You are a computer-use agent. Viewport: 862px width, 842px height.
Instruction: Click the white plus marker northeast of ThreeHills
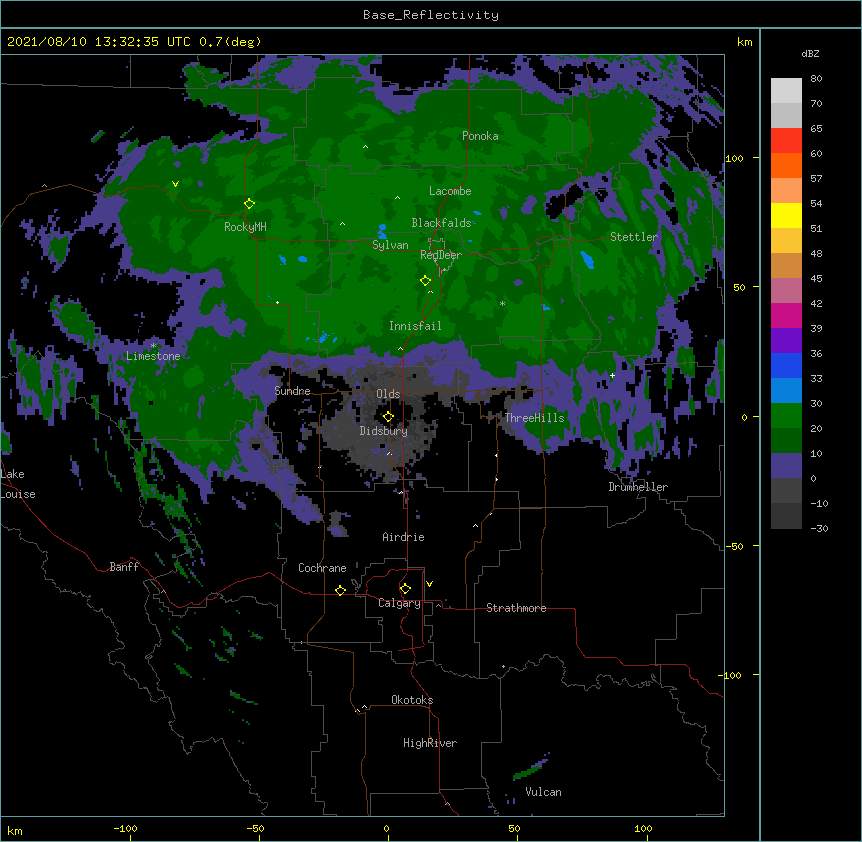point(612,375)
